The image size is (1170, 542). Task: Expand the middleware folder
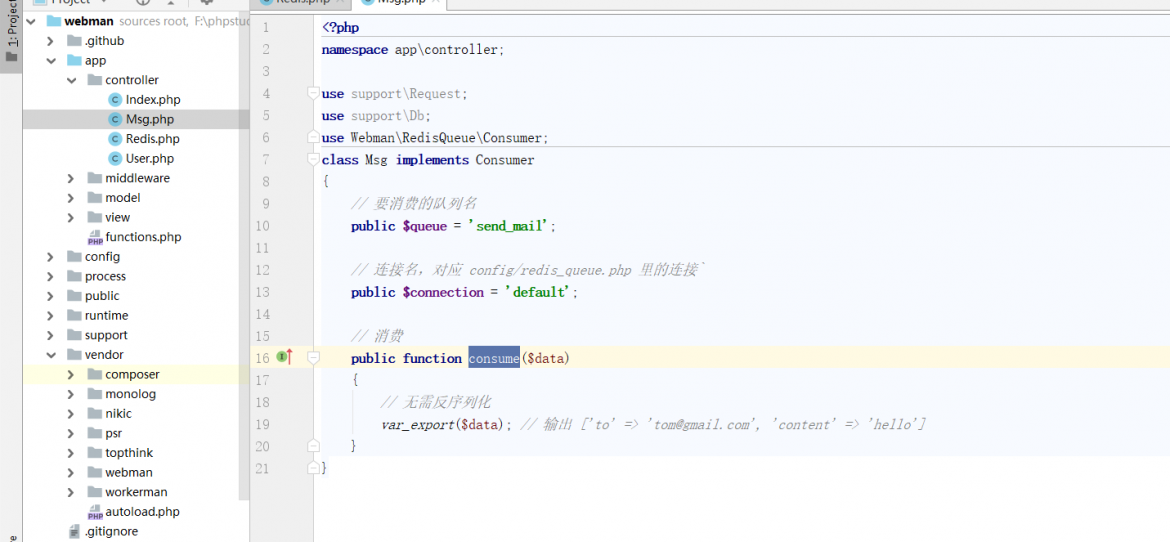click(72, 178)
